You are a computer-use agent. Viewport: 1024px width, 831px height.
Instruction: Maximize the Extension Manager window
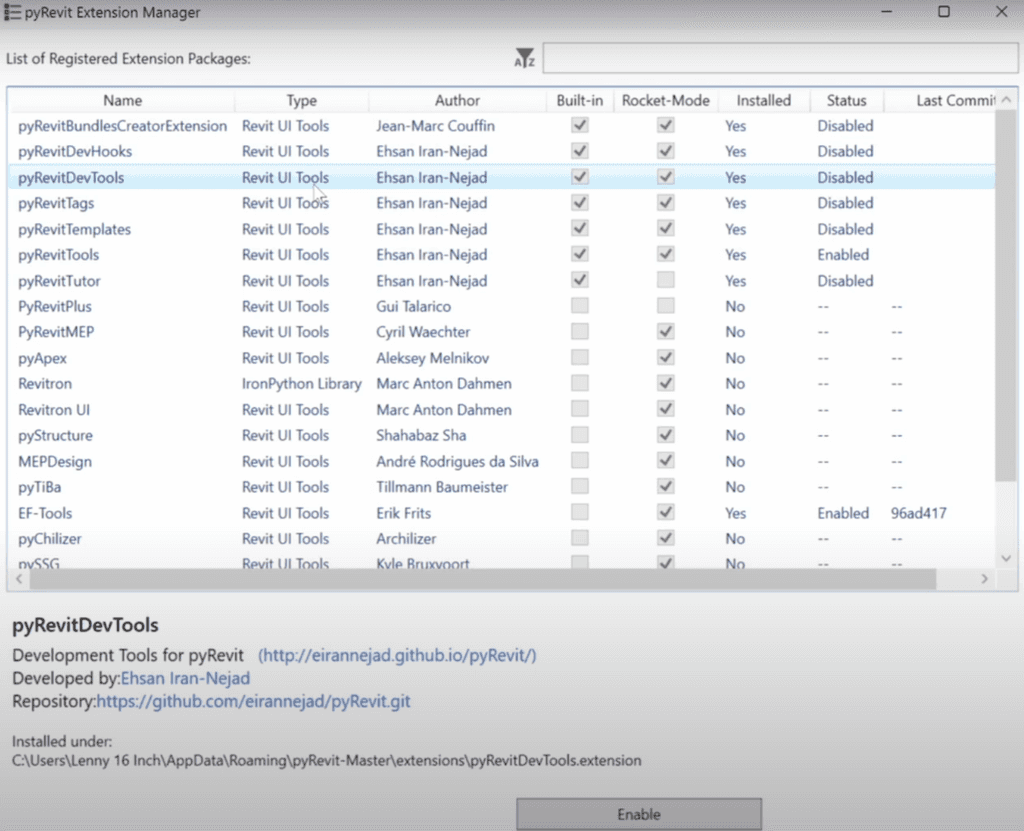pyautogui.click(x=944, y=12)
